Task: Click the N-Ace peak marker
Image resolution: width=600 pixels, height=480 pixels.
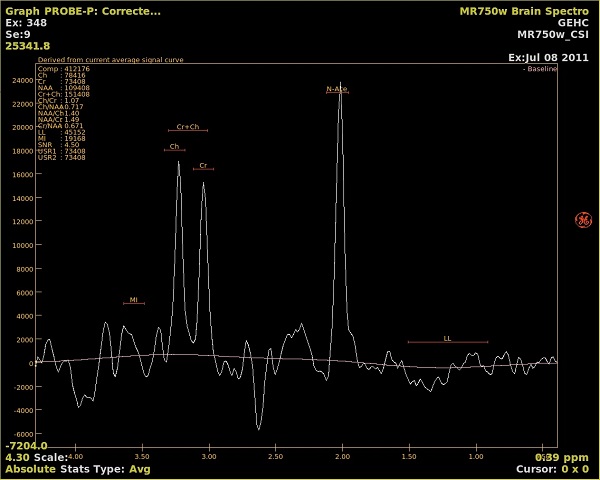Action: [x=337, y=90]
